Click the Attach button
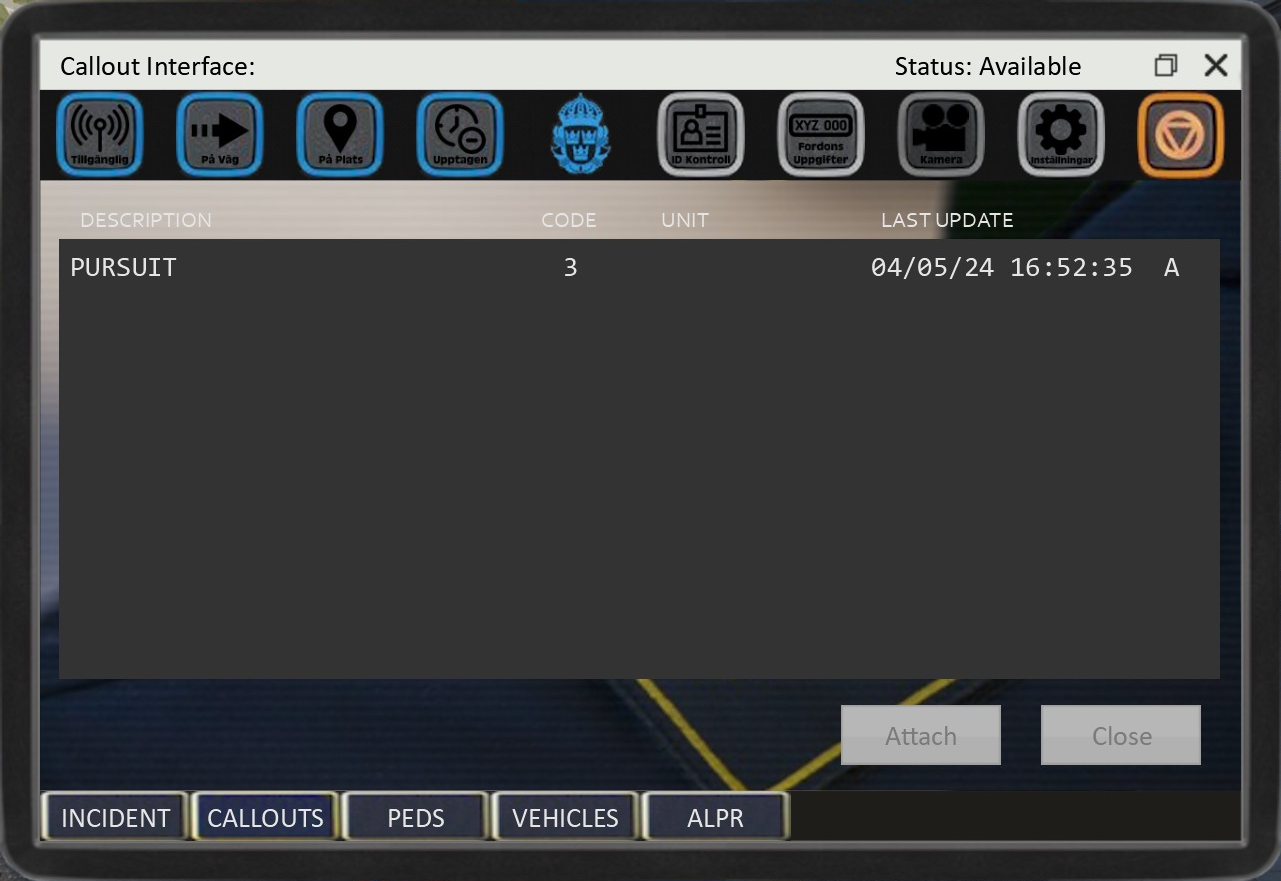Screen dimensions: 1281x881 coord(920,736)
